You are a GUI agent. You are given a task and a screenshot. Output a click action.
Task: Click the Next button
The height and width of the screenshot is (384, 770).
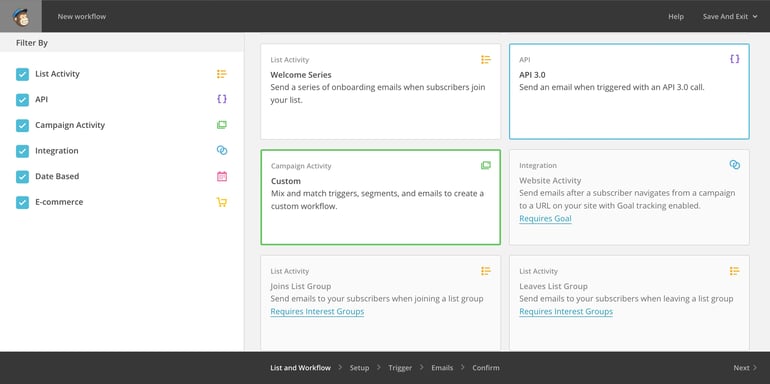point(745,368)
